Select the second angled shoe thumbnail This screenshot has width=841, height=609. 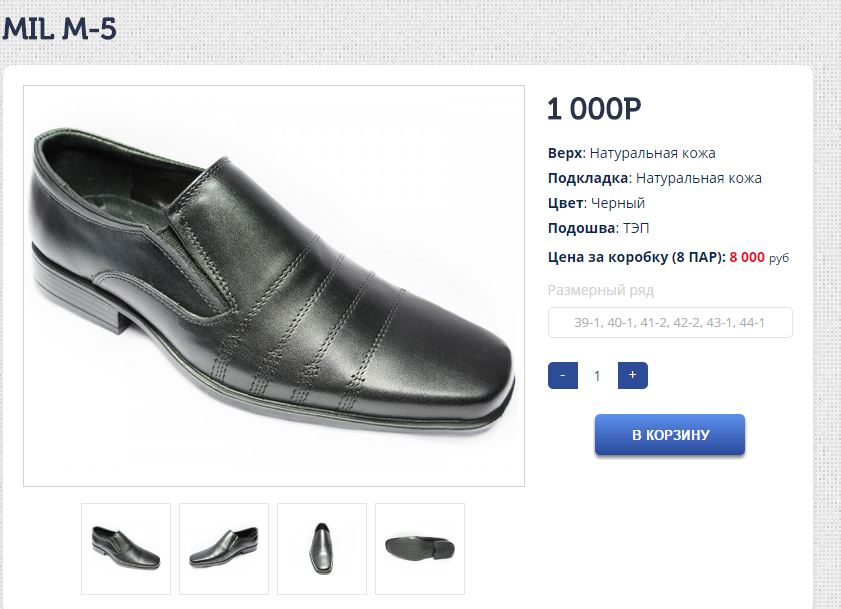point(224,548)
